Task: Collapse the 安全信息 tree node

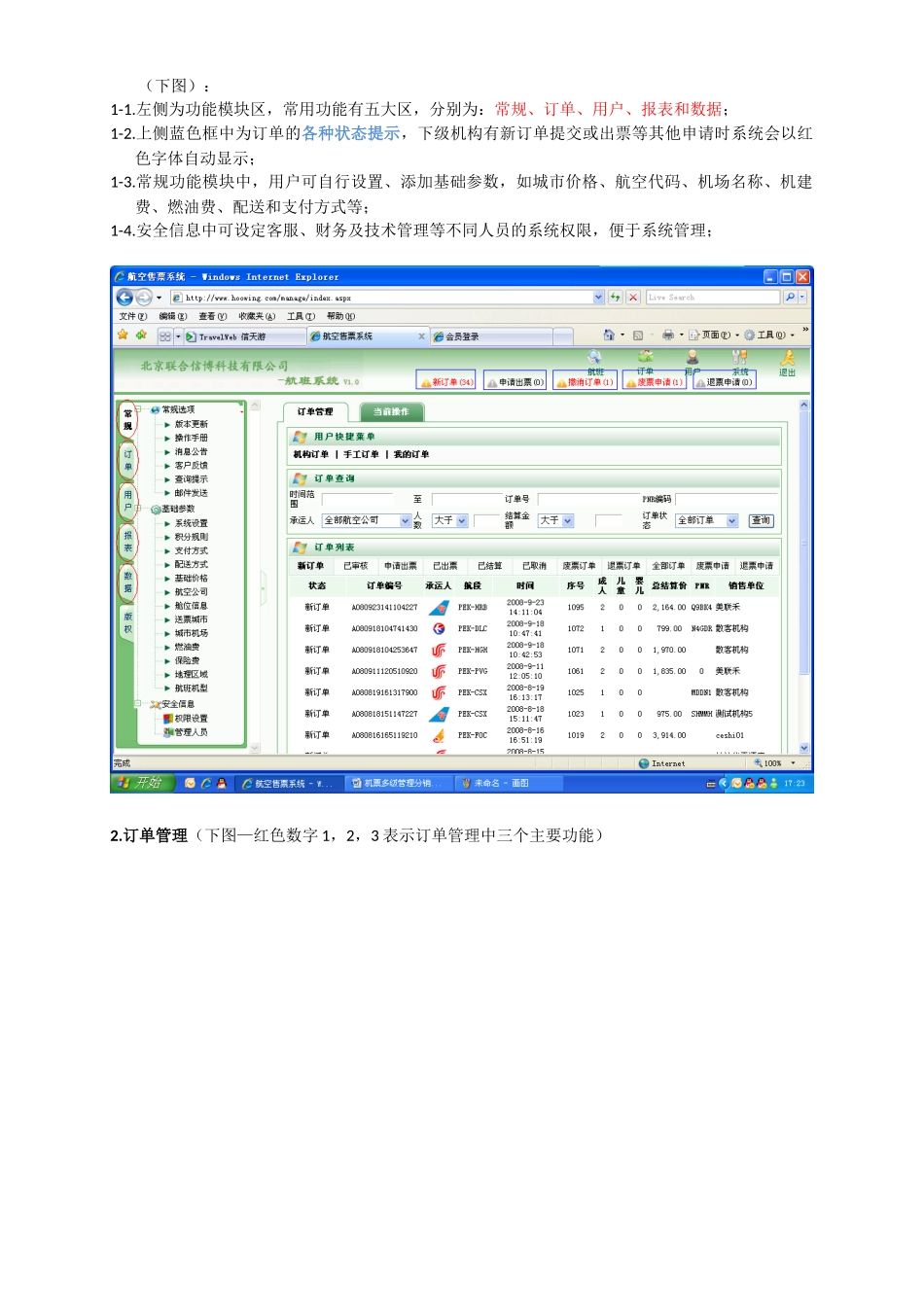Action: pos(138,704)
